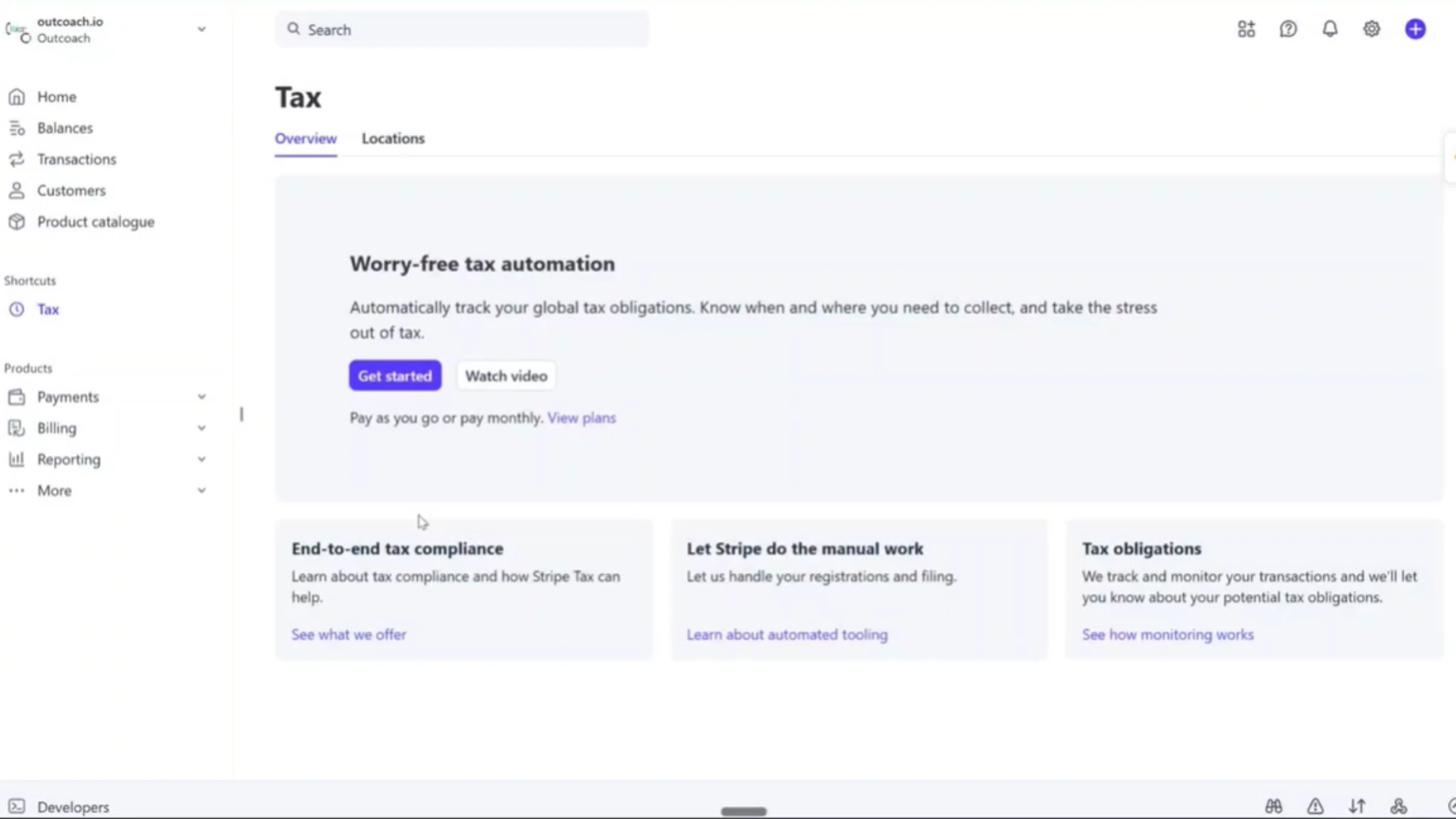
Task: Click the Tax page heading
Action: point(298,98)
